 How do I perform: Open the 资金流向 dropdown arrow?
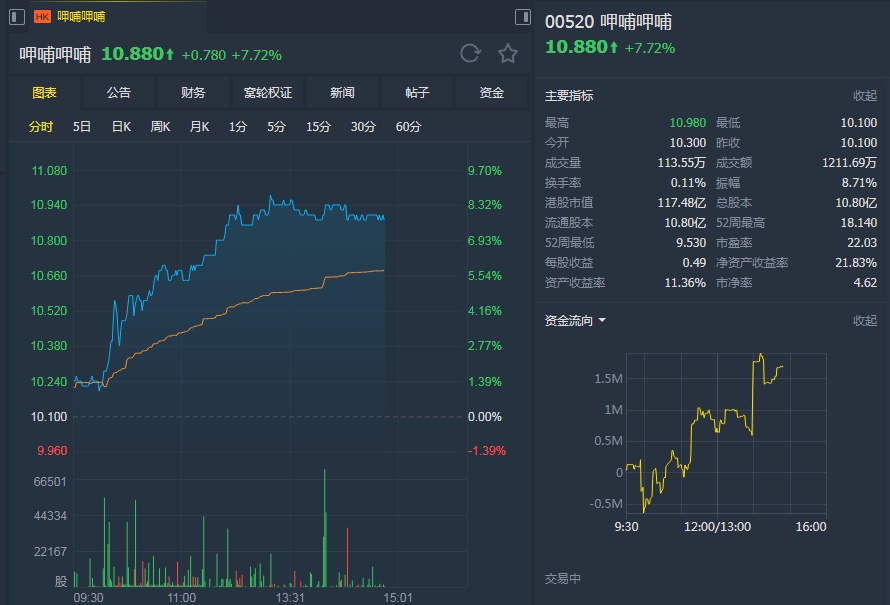[602, 321]
